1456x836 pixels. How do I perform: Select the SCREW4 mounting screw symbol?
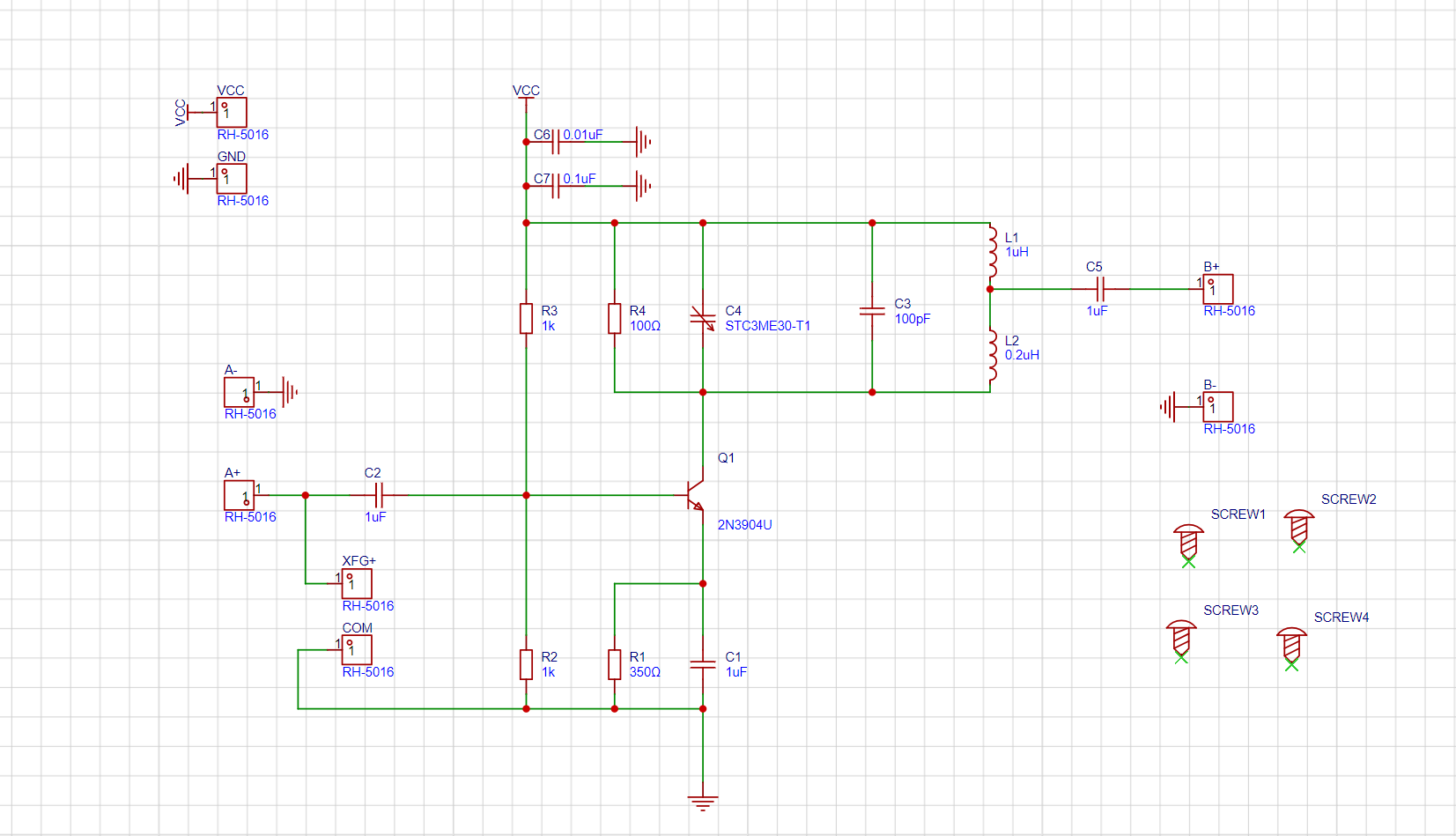(1291, 645)
